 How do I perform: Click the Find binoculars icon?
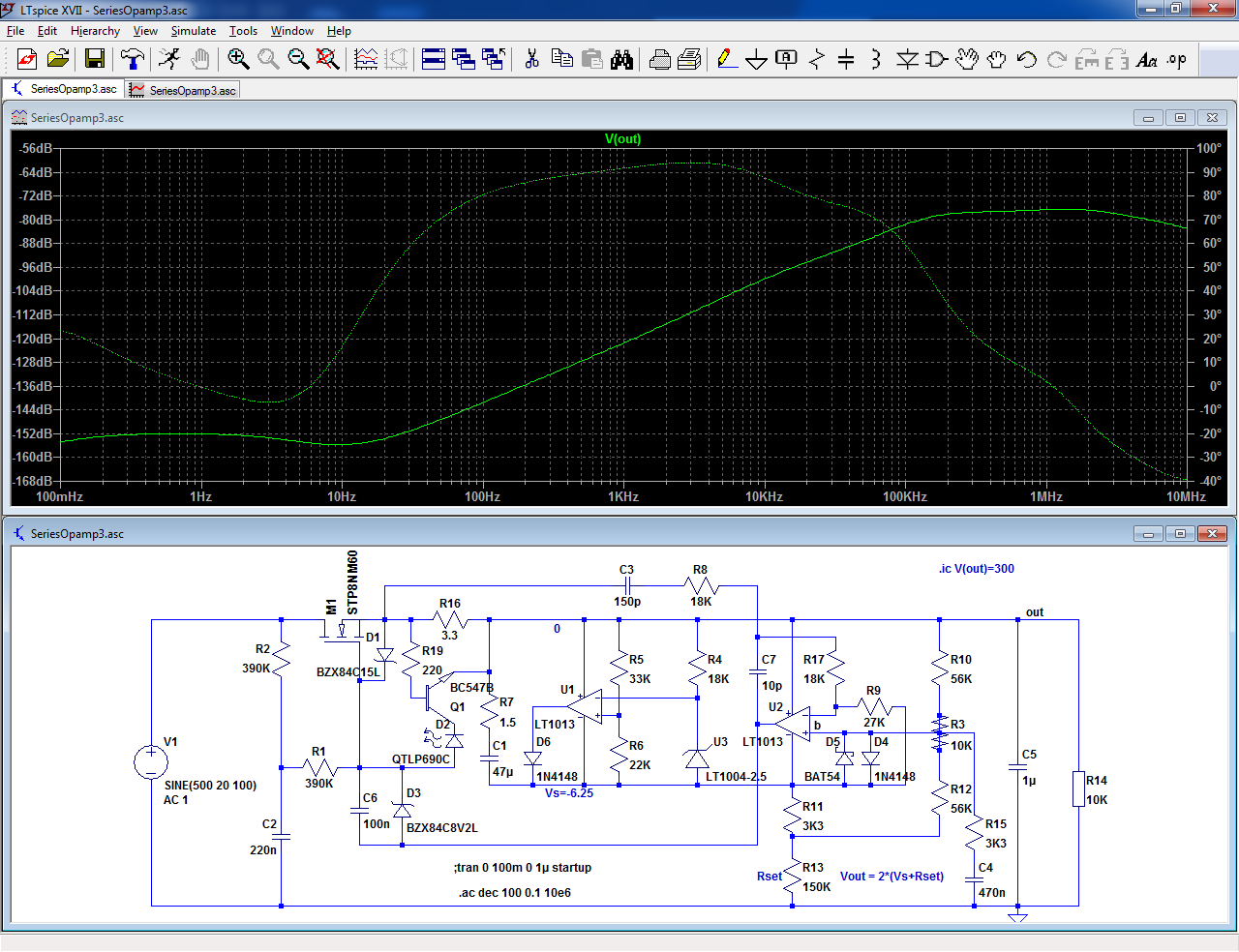point(621,59)
